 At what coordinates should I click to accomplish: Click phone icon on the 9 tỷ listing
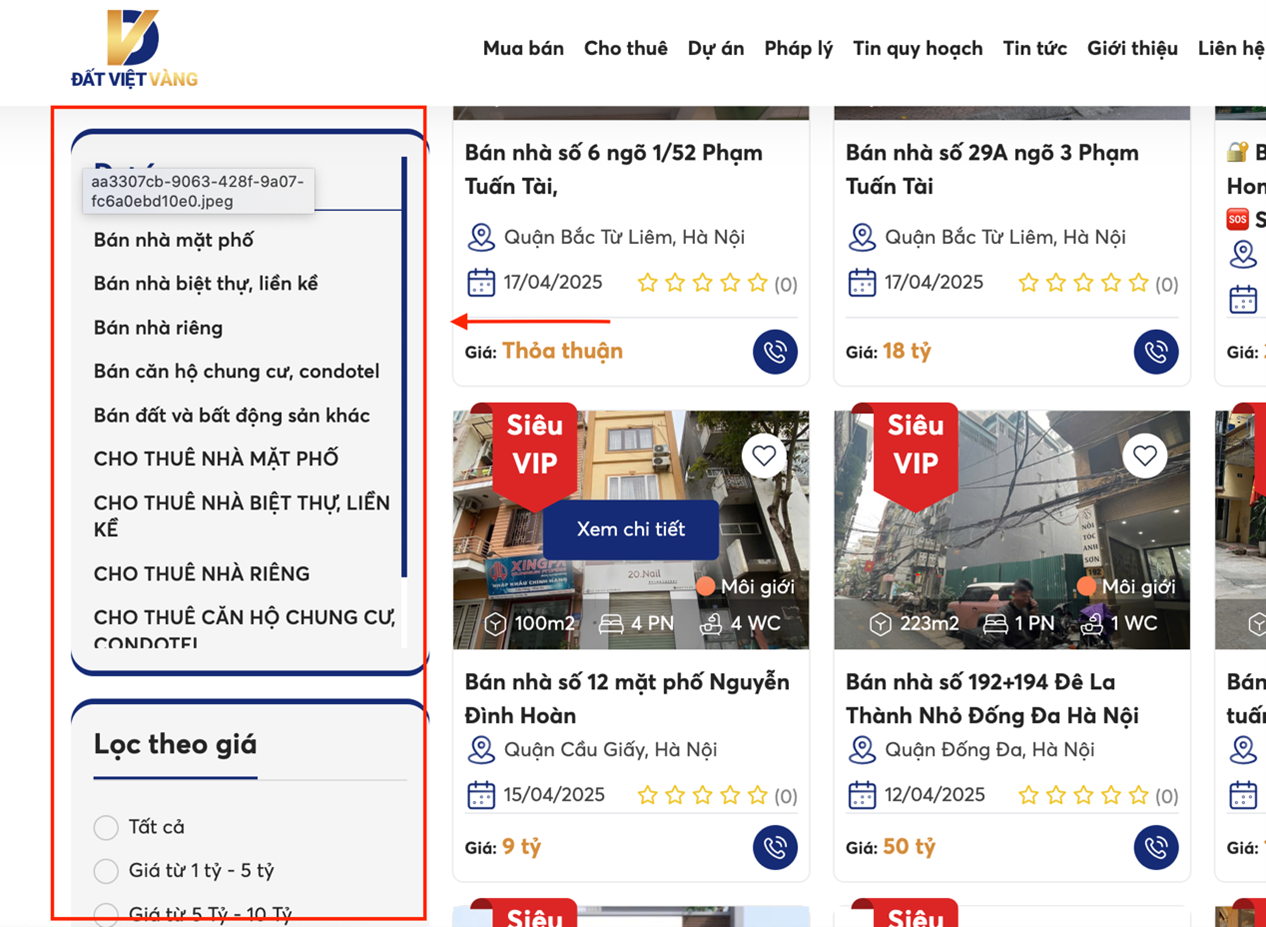pyautogui.click(x=775, y=848)
